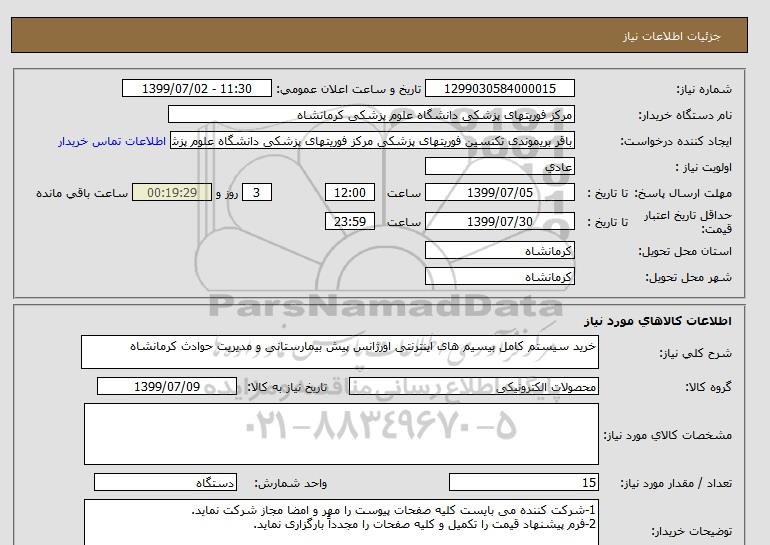Screen dimensions: 770x545
Task: Click the buyer organization name field
Action: click(x=371, y=114)
